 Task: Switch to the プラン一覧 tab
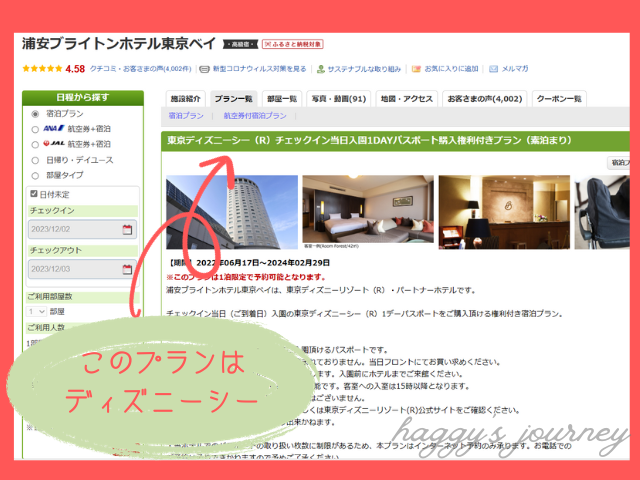pyautogui.click(x=233, y=99)
